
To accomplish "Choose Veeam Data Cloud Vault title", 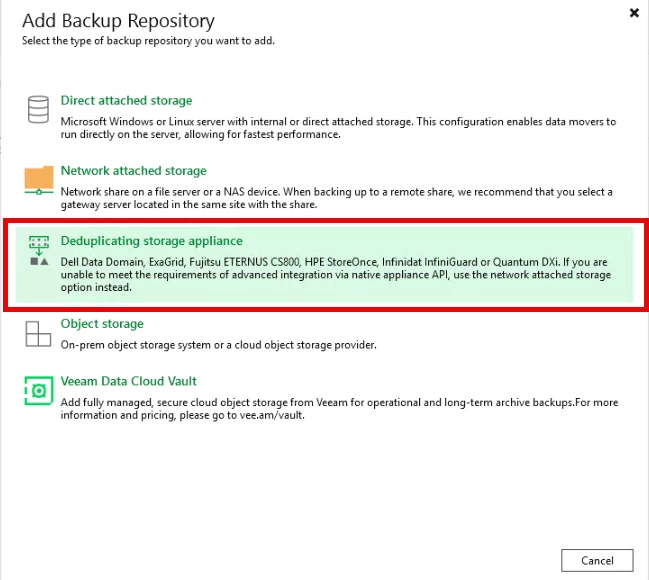I will 129,381.
